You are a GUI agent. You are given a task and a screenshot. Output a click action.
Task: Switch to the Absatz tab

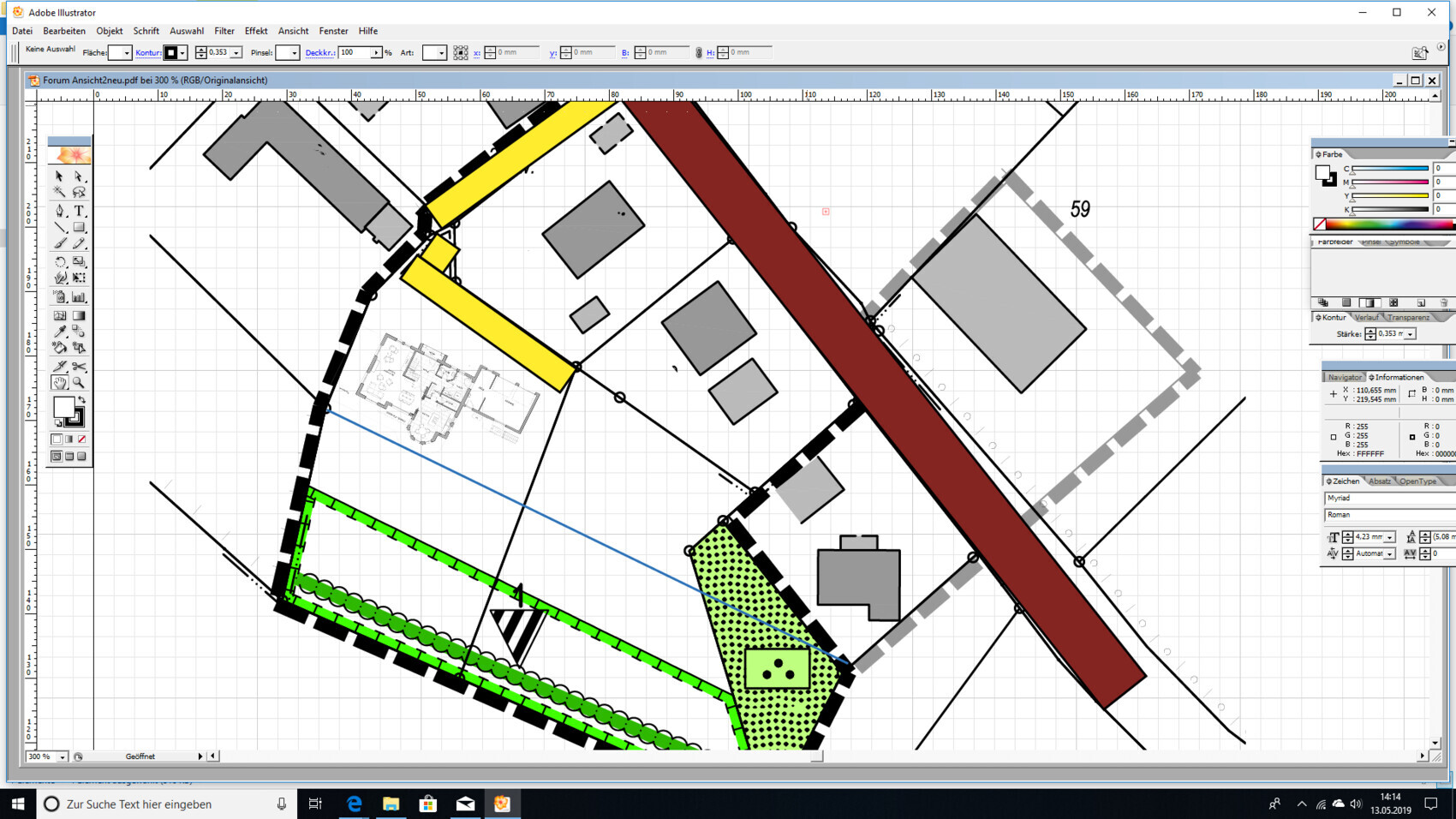pos(1381,481)
